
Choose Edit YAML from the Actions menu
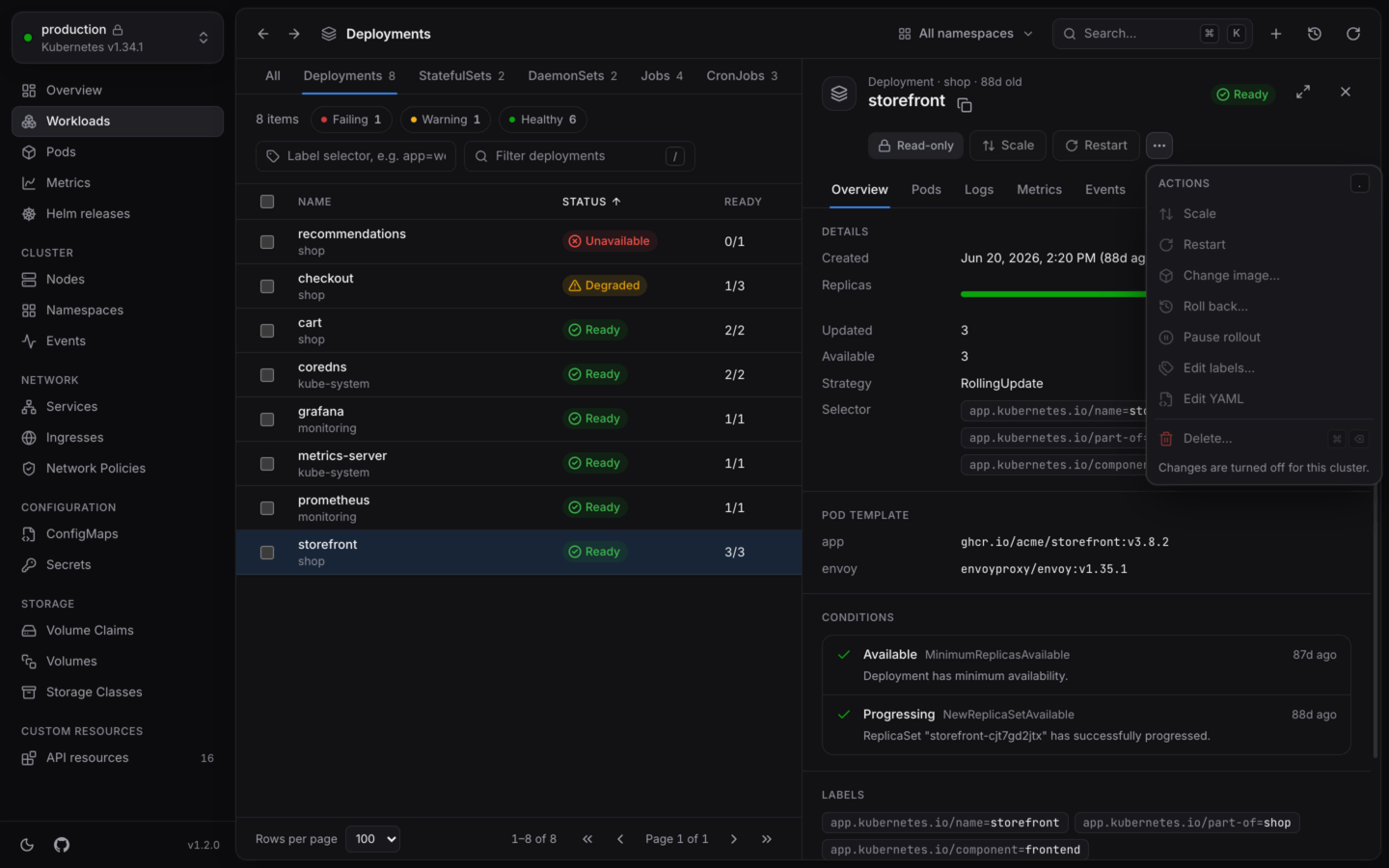pyautogui.click(x=1263, y=399)
